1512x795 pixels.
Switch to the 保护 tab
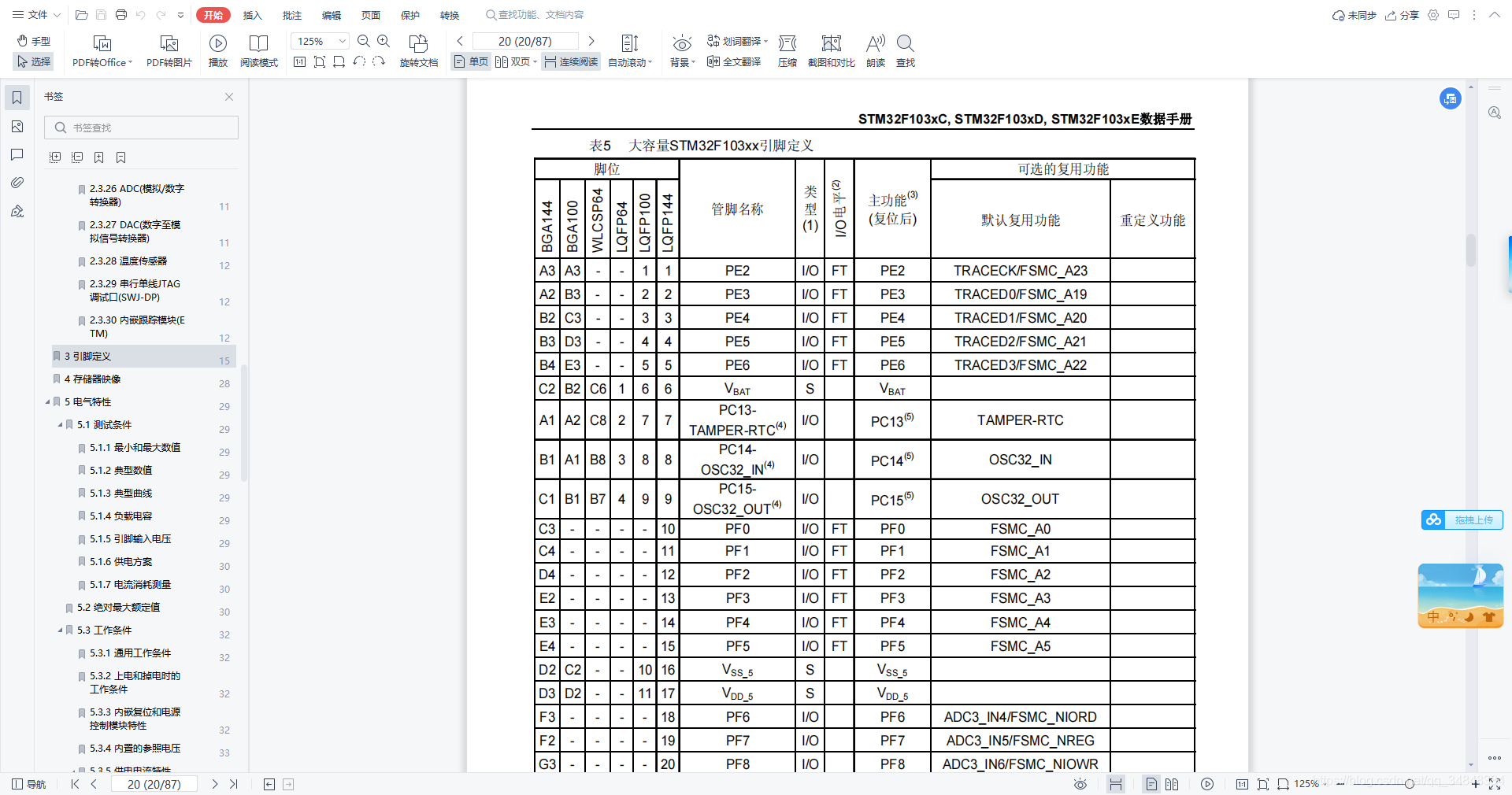point(409,15)
